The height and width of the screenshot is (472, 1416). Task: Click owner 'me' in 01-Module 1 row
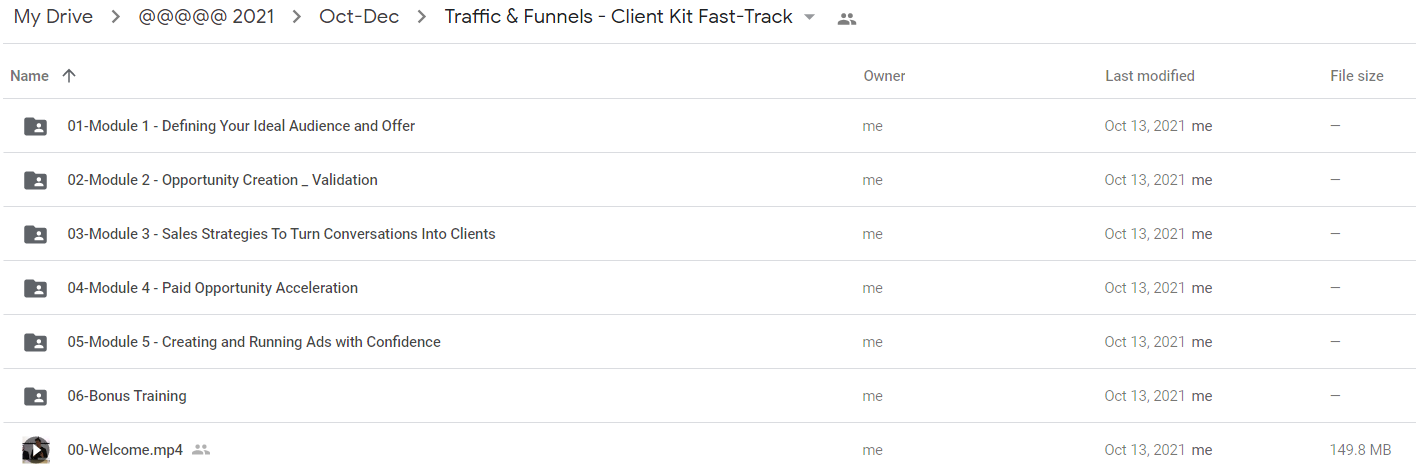[x=873, y=126]
